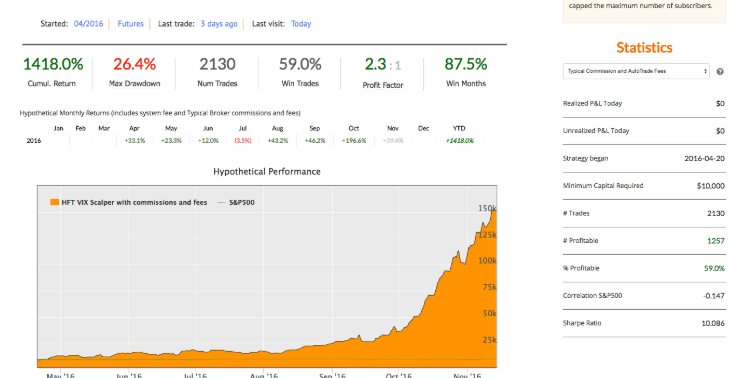Viewport: 733px width, 378px height.
Task: Click the 04/2016 started link
Action: (x=88, y=24)
